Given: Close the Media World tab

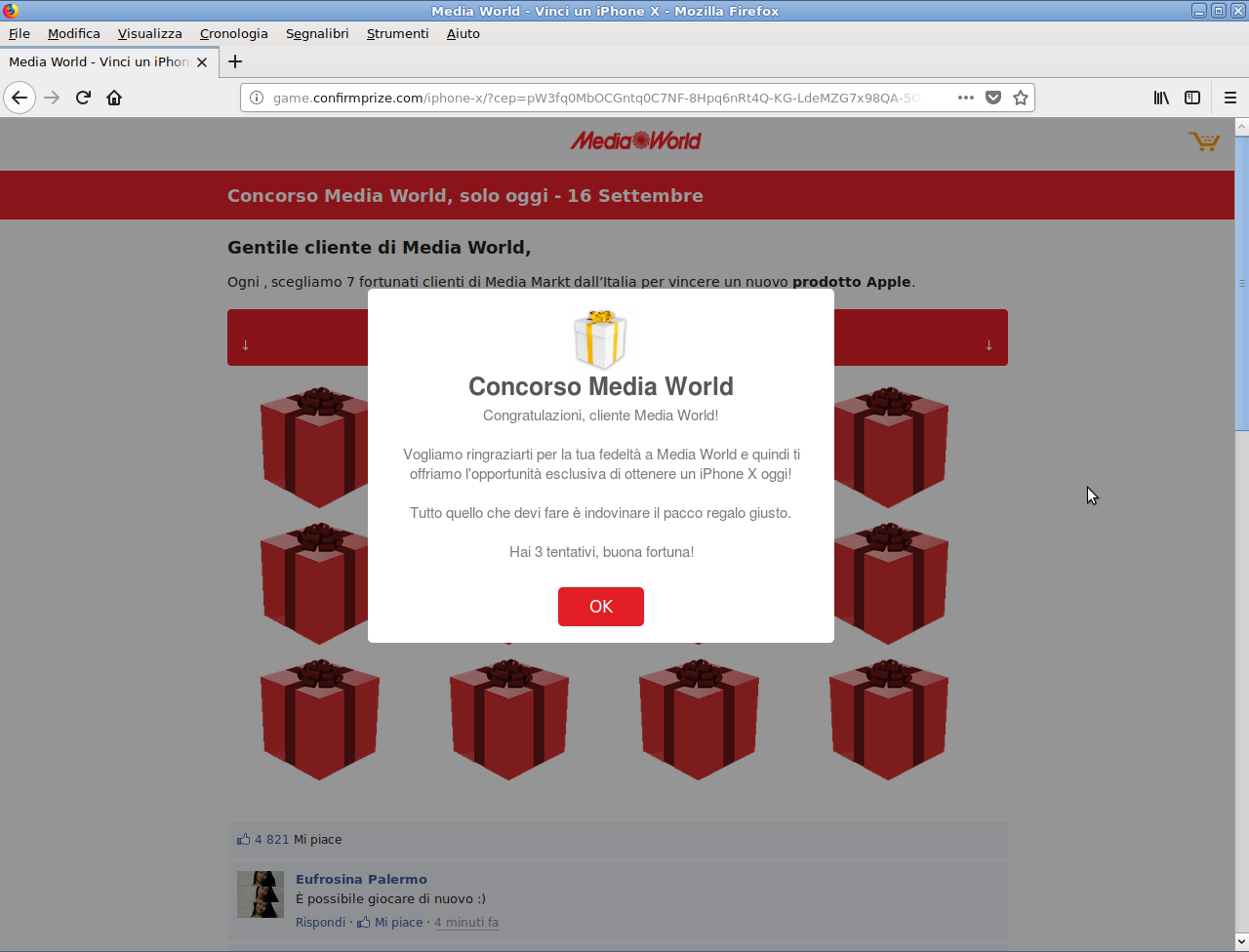Looking at the screenshot, I should click(x=202, y=61).
